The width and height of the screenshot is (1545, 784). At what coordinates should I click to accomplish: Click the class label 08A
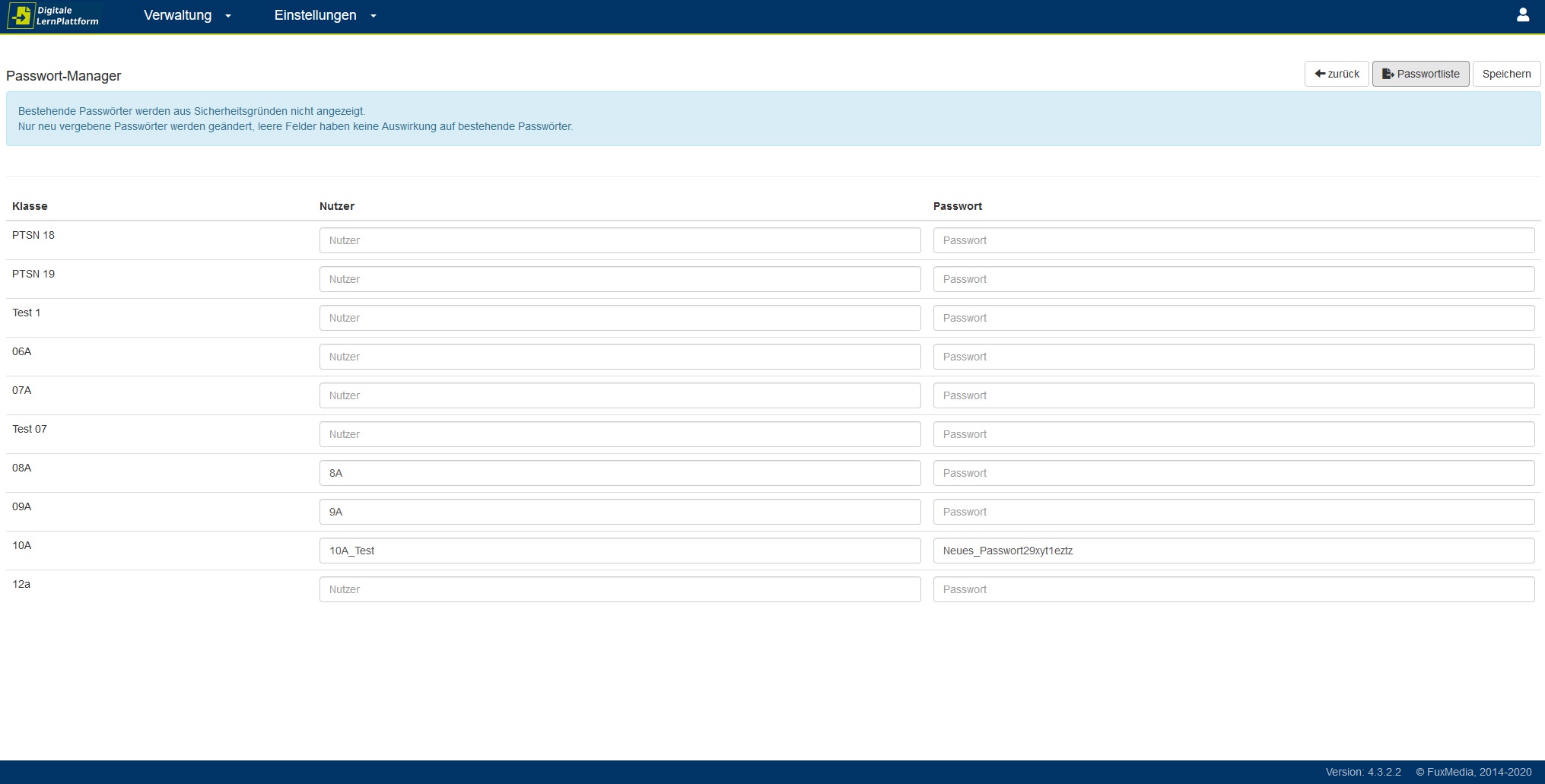coord(22,468)
